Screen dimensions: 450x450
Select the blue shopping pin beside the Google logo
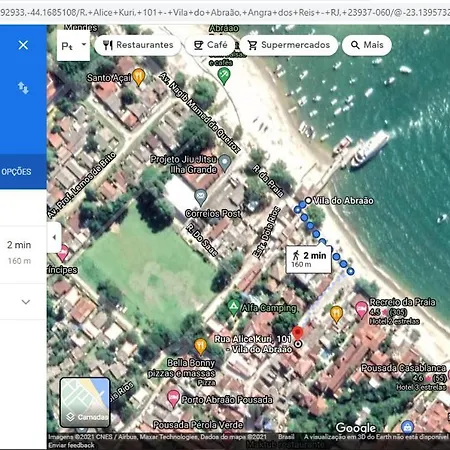tap(407, 427)
